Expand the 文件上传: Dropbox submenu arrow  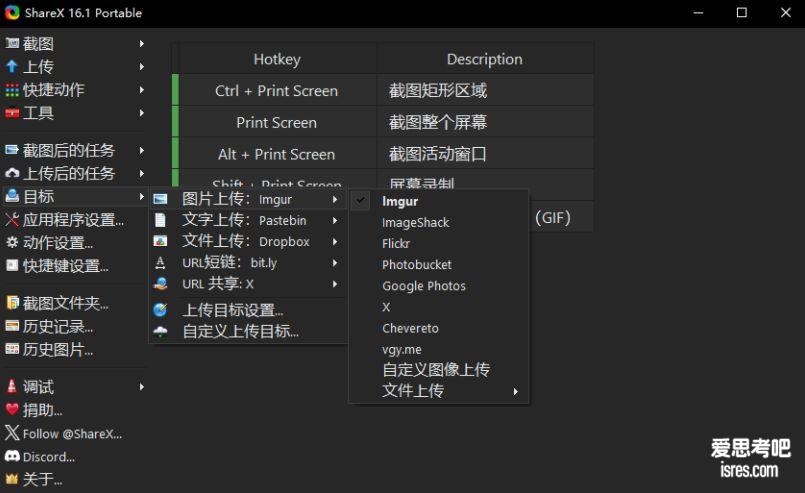pyautogui.click(x=335, y=241)
